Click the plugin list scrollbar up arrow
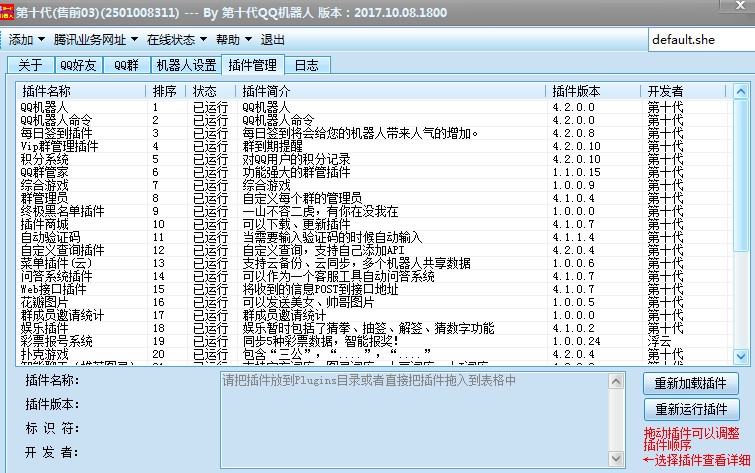The height and width of the screenshot is (473, 755). (741, 91)
